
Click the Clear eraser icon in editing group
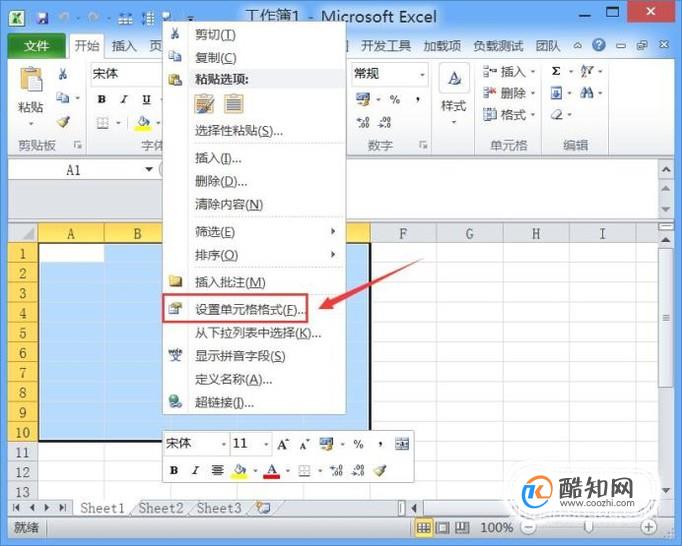click(x=557, y=115)
